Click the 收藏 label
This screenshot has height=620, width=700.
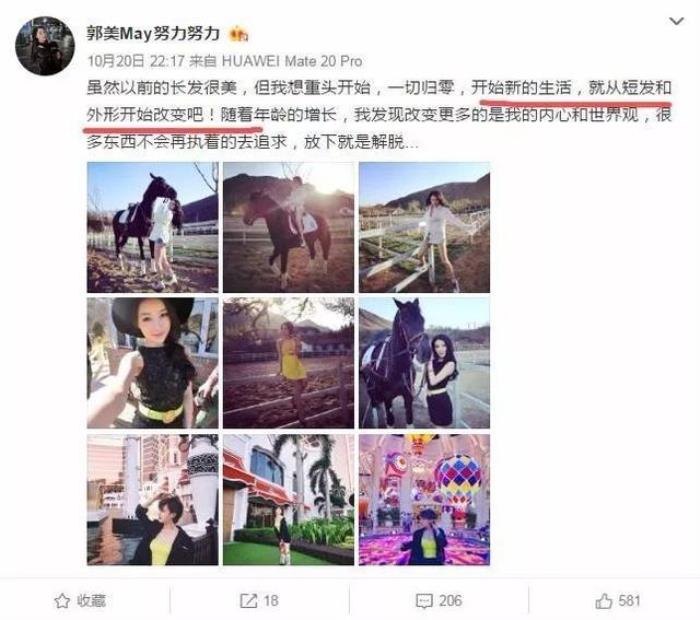pyautogui.click(x=91, y=601)
